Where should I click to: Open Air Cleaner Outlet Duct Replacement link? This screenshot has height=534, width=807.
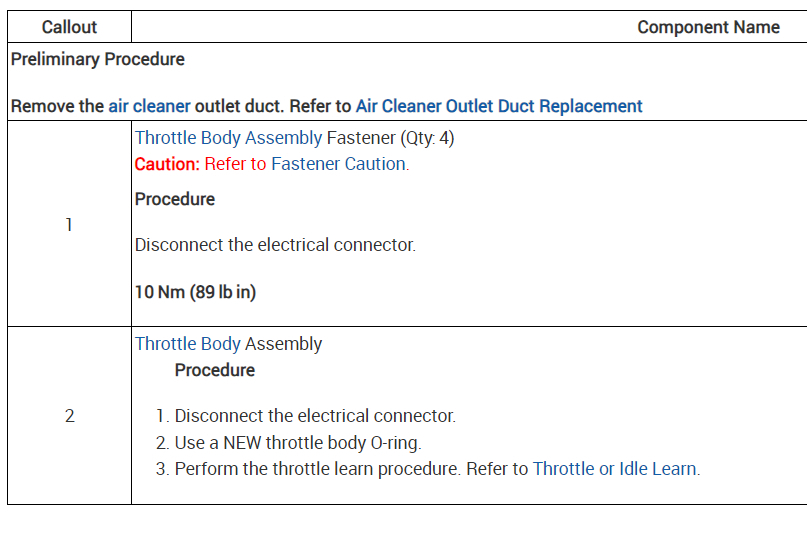(498, 106)
